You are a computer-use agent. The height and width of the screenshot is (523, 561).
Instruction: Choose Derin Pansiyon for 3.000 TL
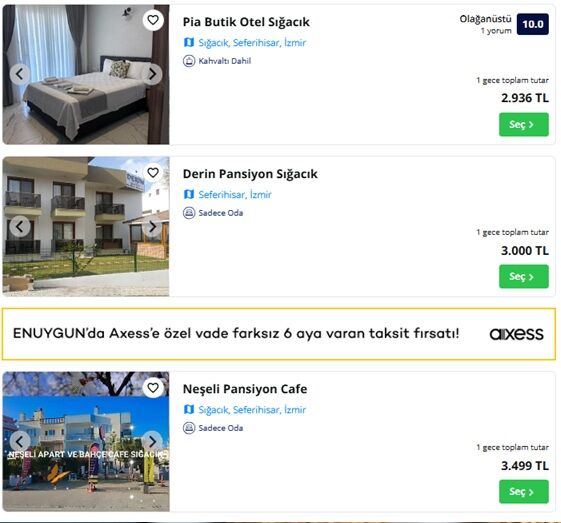(524, 277)
